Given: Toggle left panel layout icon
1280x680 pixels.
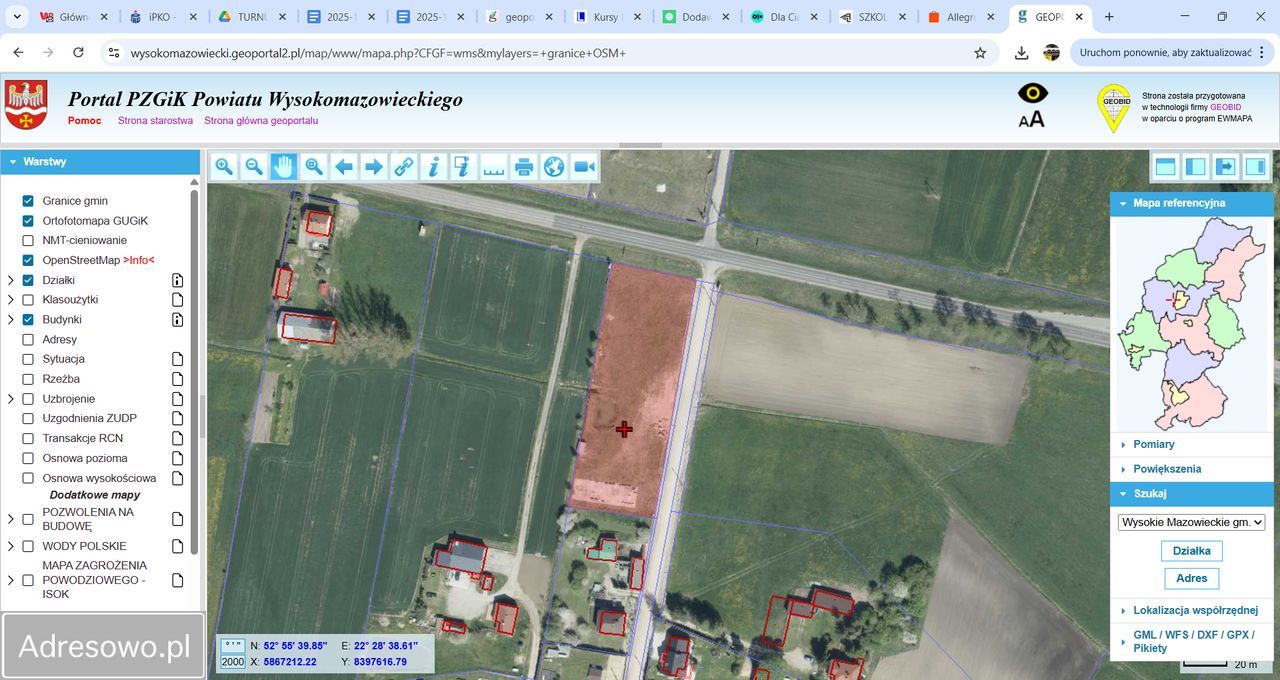Looking at the screenshot, I should [x=1195, y=167].
